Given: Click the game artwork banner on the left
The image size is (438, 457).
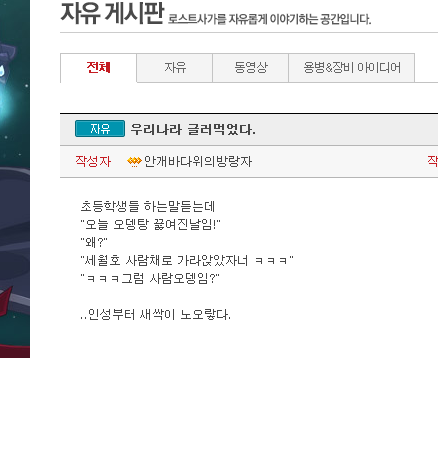Looking at the screenshot, I should coord(15,179).
